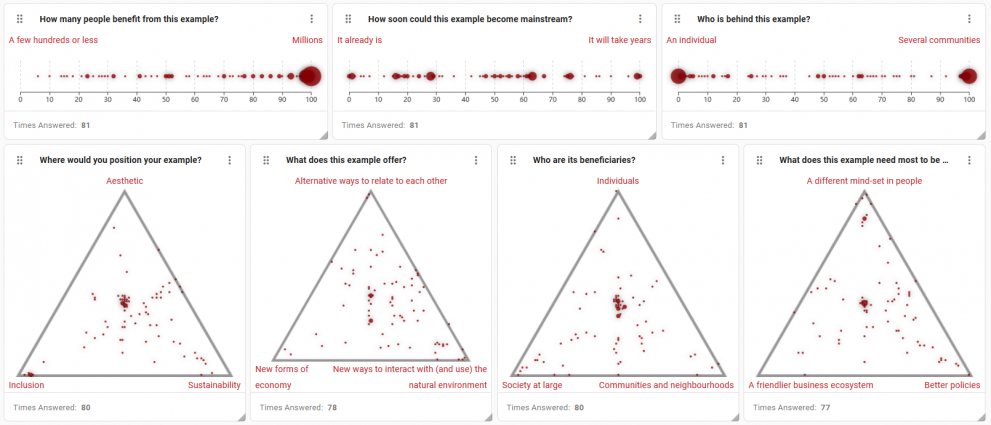Viewport: 991px width, 425px height.
Task: Click drag handle beside "Who is behind this example?"
Action: (678, 19)
